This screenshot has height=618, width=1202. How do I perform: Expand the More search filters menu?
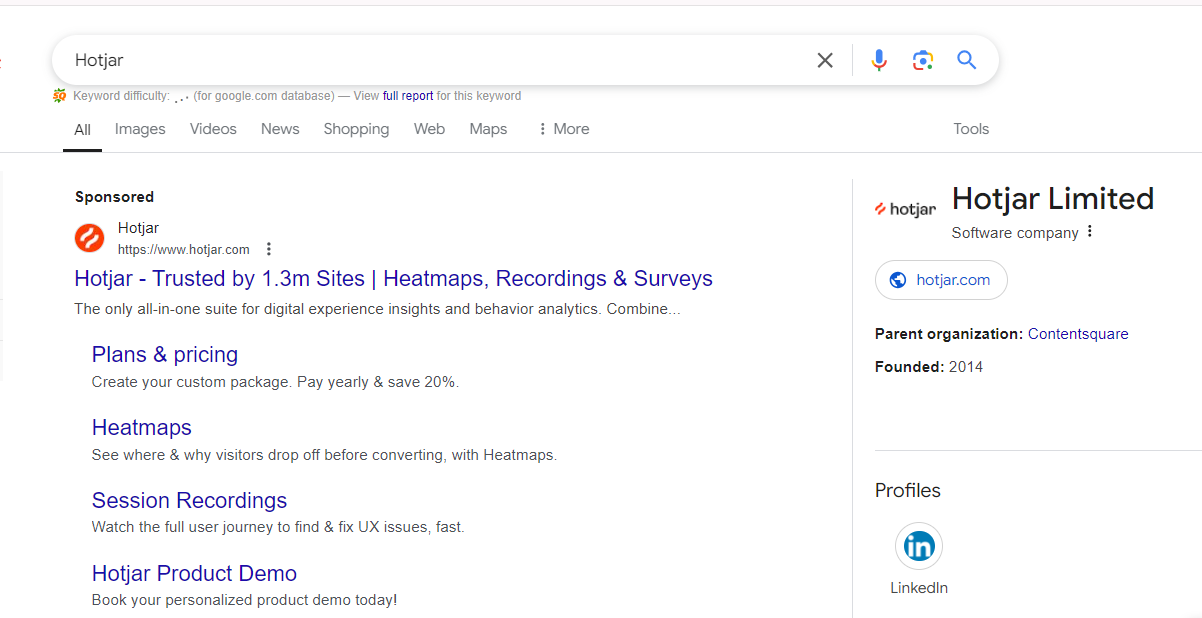tap(563, 129)
